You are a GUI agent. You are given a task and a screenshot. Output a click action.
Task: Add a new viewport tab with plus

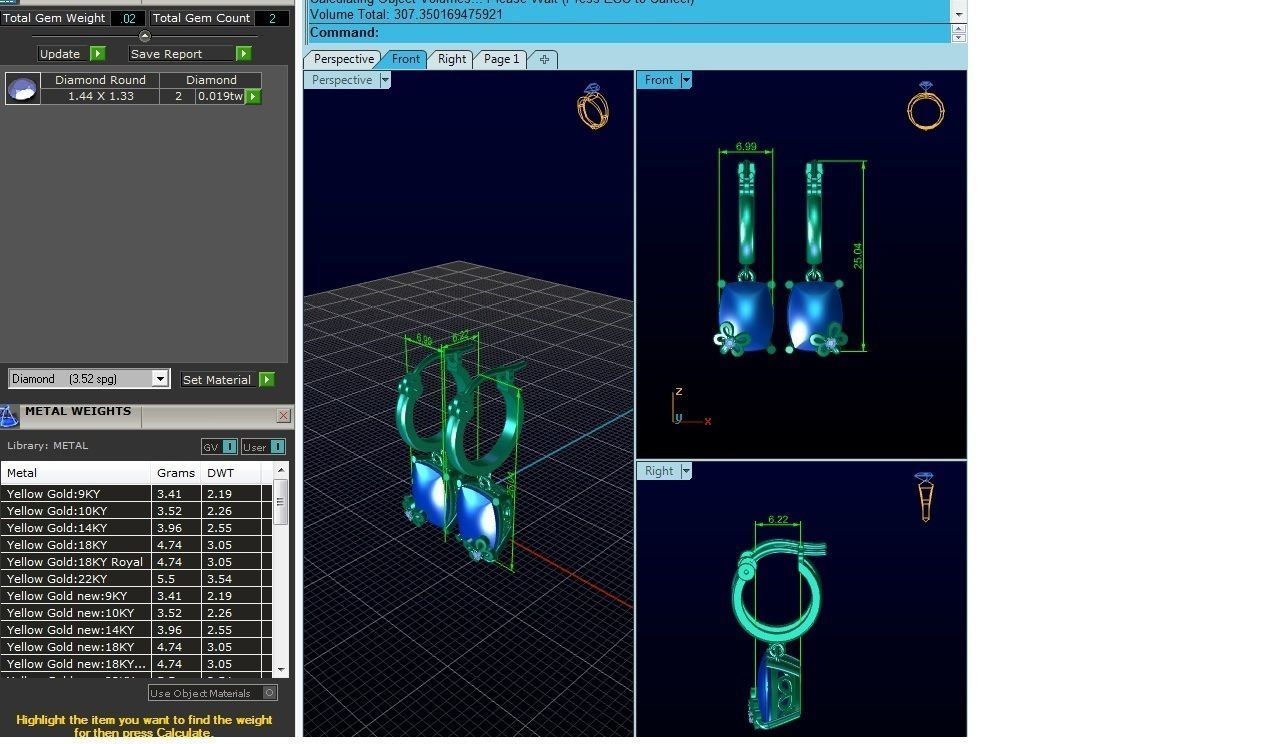coord(544,59)
